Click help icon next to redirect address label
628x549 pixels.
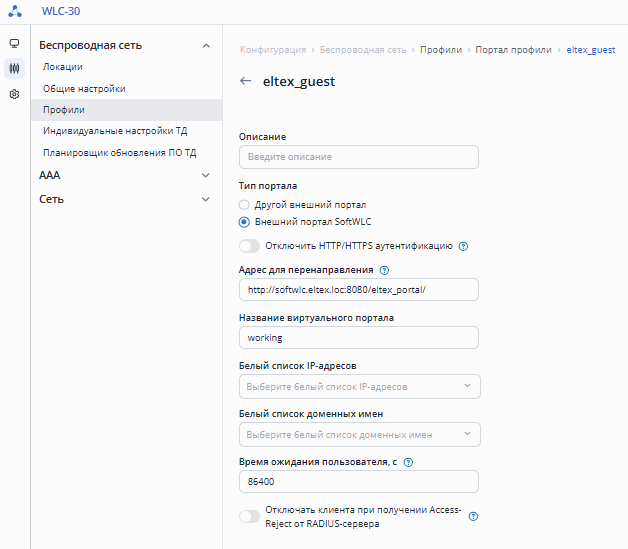(x=384, y=270)
